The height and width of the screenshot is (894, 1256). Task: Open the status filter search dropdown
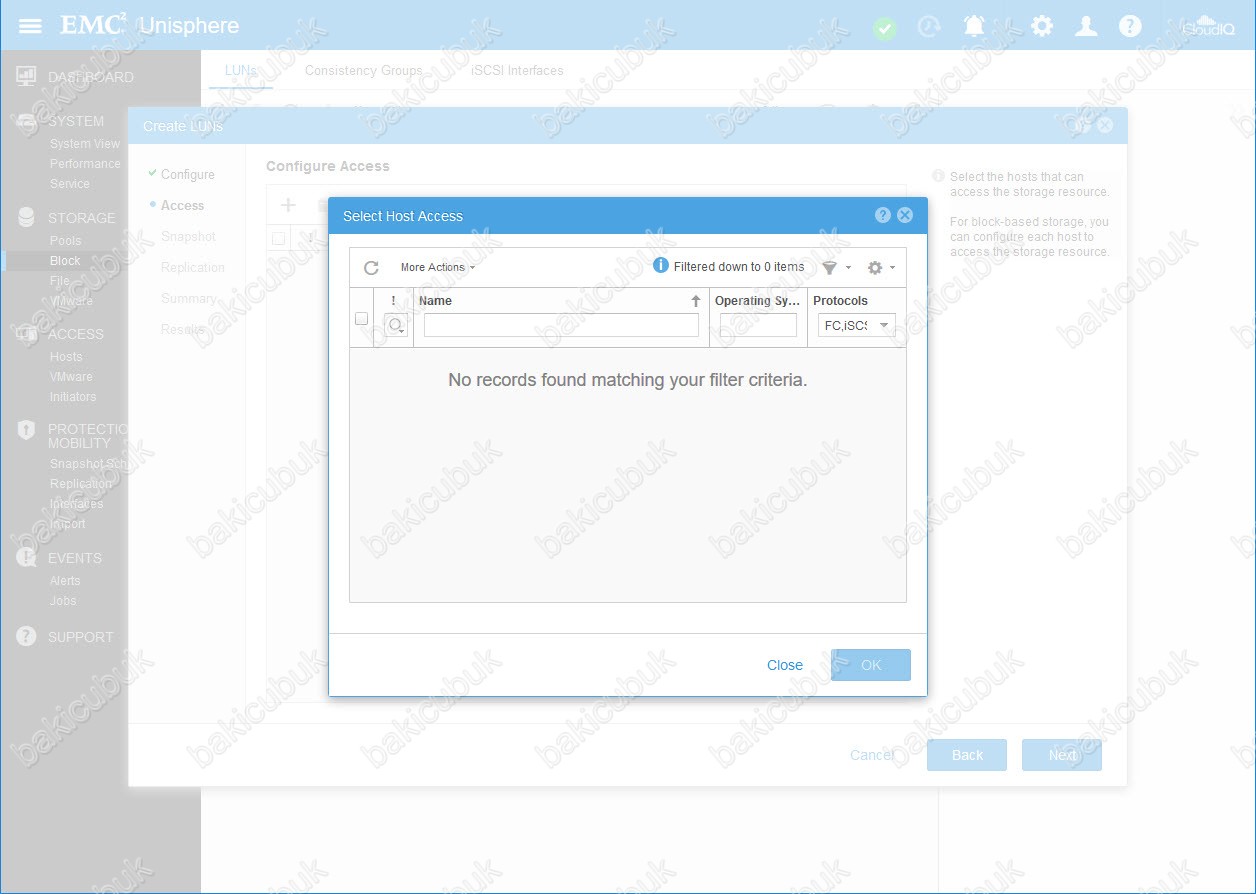pyautogui.click(x=396, y=325)
